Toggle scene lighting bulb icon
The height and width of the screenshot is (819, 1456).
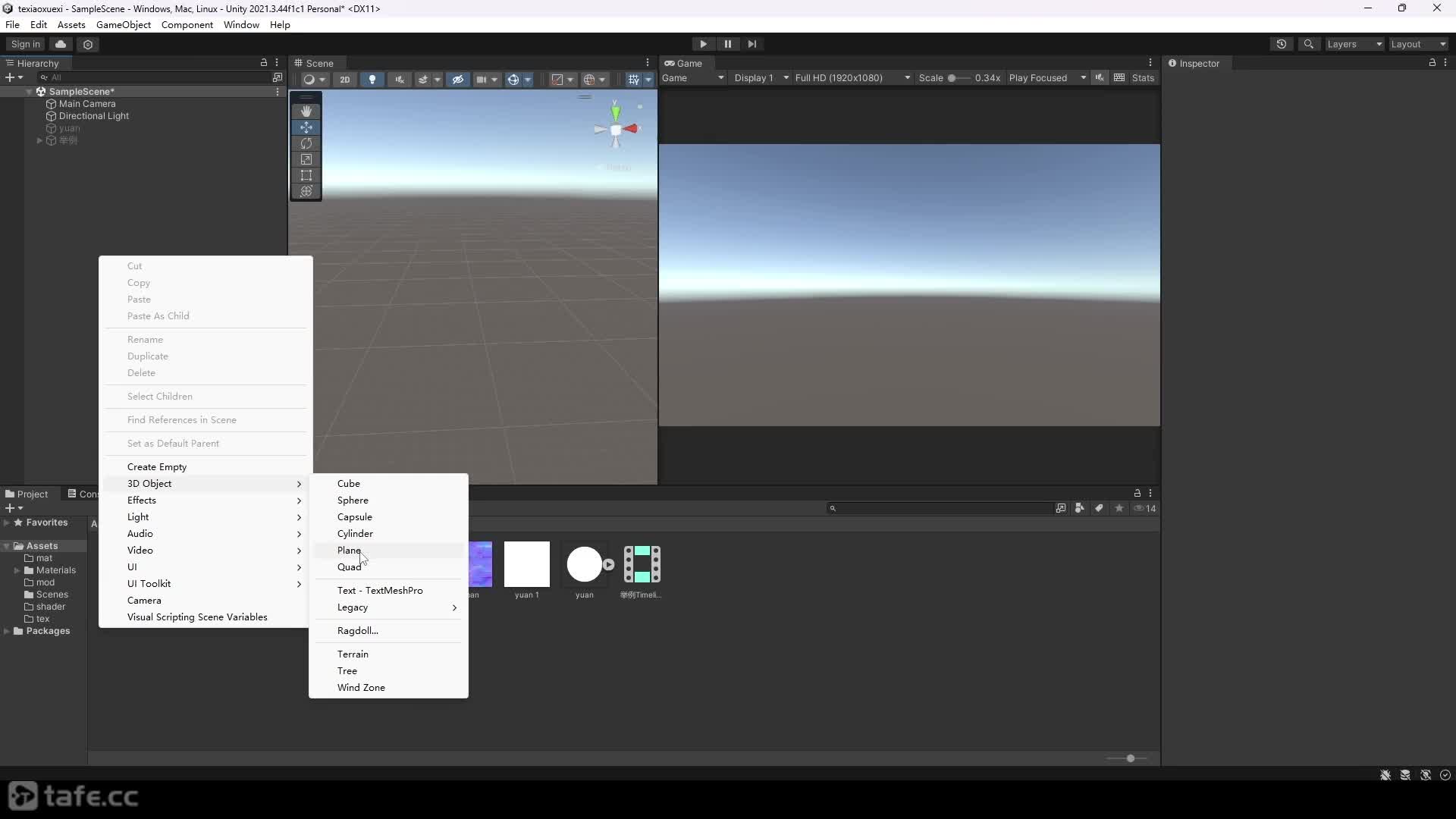tap(372, 79)
